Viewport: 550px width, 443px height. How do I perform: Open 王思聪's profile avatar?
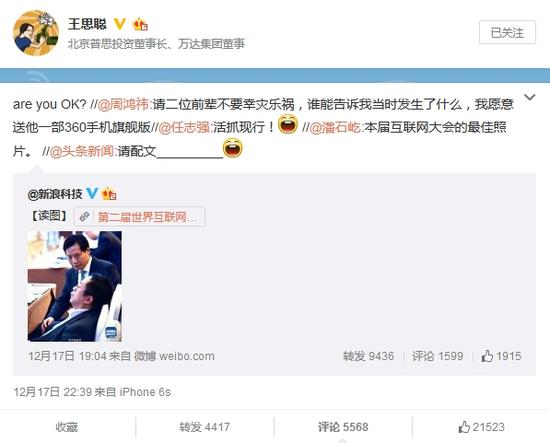(x=36, y=33)
